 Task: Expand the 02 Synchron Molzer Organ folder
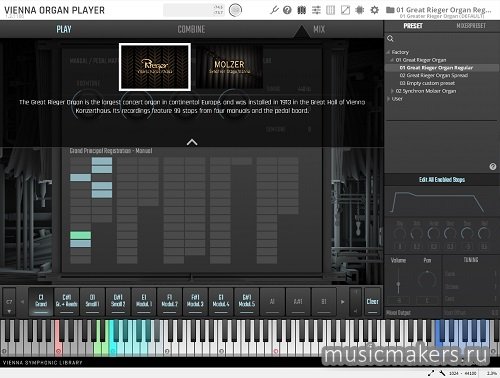pyautogui.click(x=392, y=91)
